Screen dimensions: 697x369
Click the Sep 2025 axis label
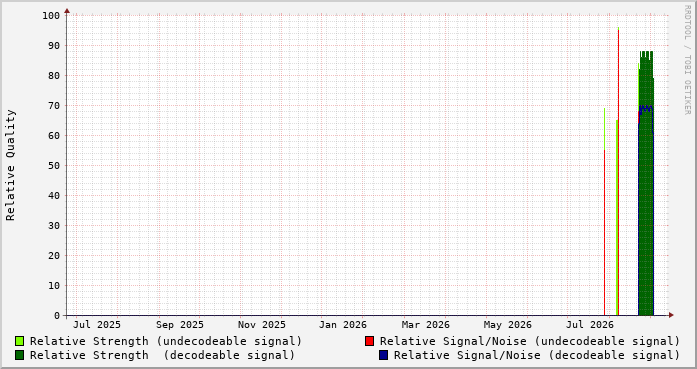pos(180,325)
